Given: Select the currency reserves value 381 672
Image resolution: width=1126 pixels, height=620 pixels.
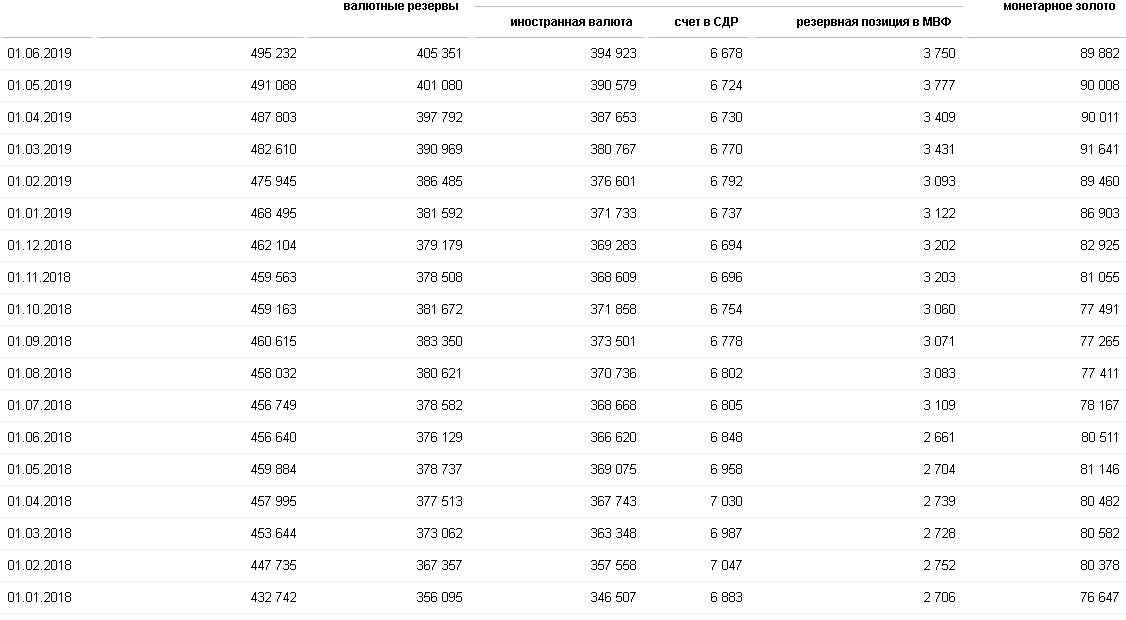Looking at the screenshot, I should (439, 310).
